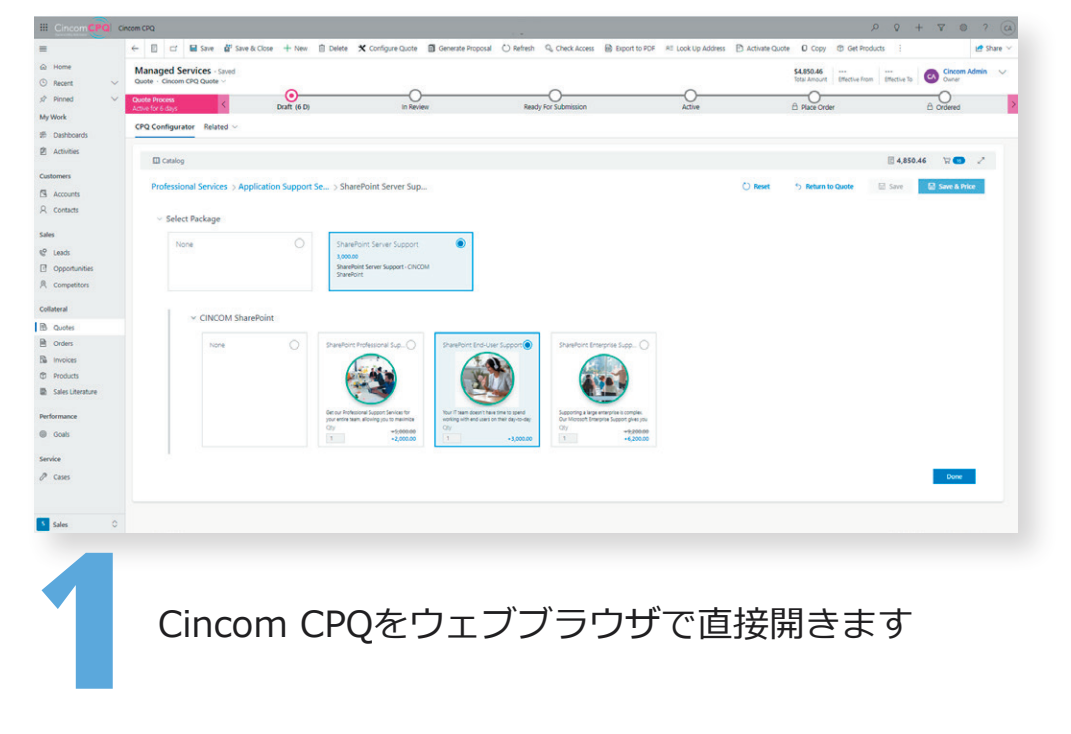
Task: Open Contacts in sidebar
Action: click(x=65, y=210)
